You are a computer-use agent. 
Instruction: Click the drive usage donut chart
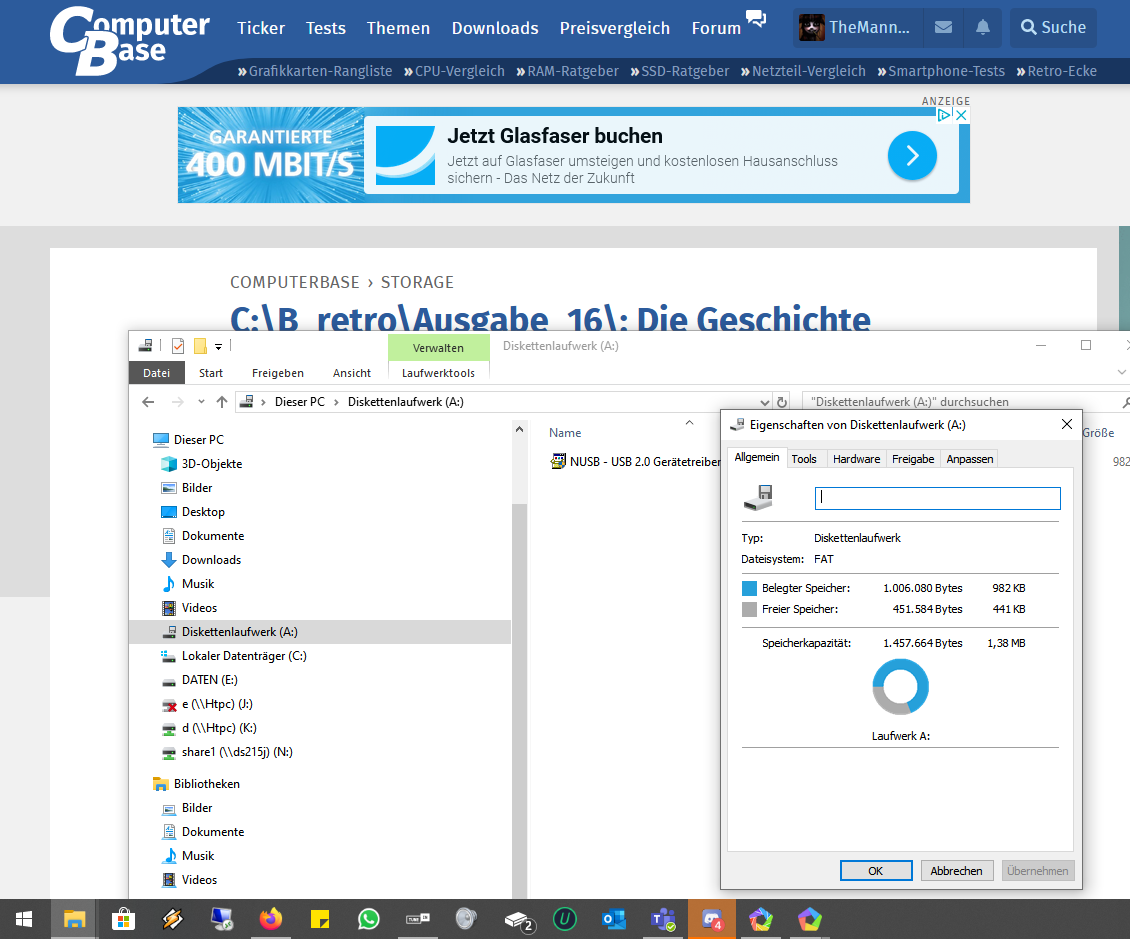click(901, 687)
